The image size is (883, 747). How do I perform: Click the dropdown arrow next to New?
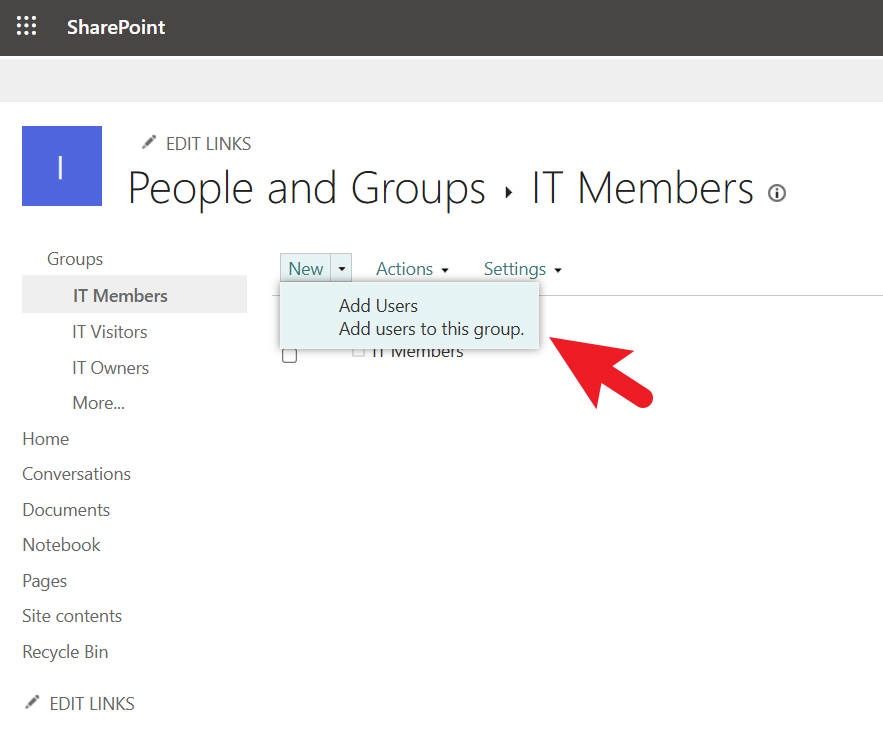point(342,269)
